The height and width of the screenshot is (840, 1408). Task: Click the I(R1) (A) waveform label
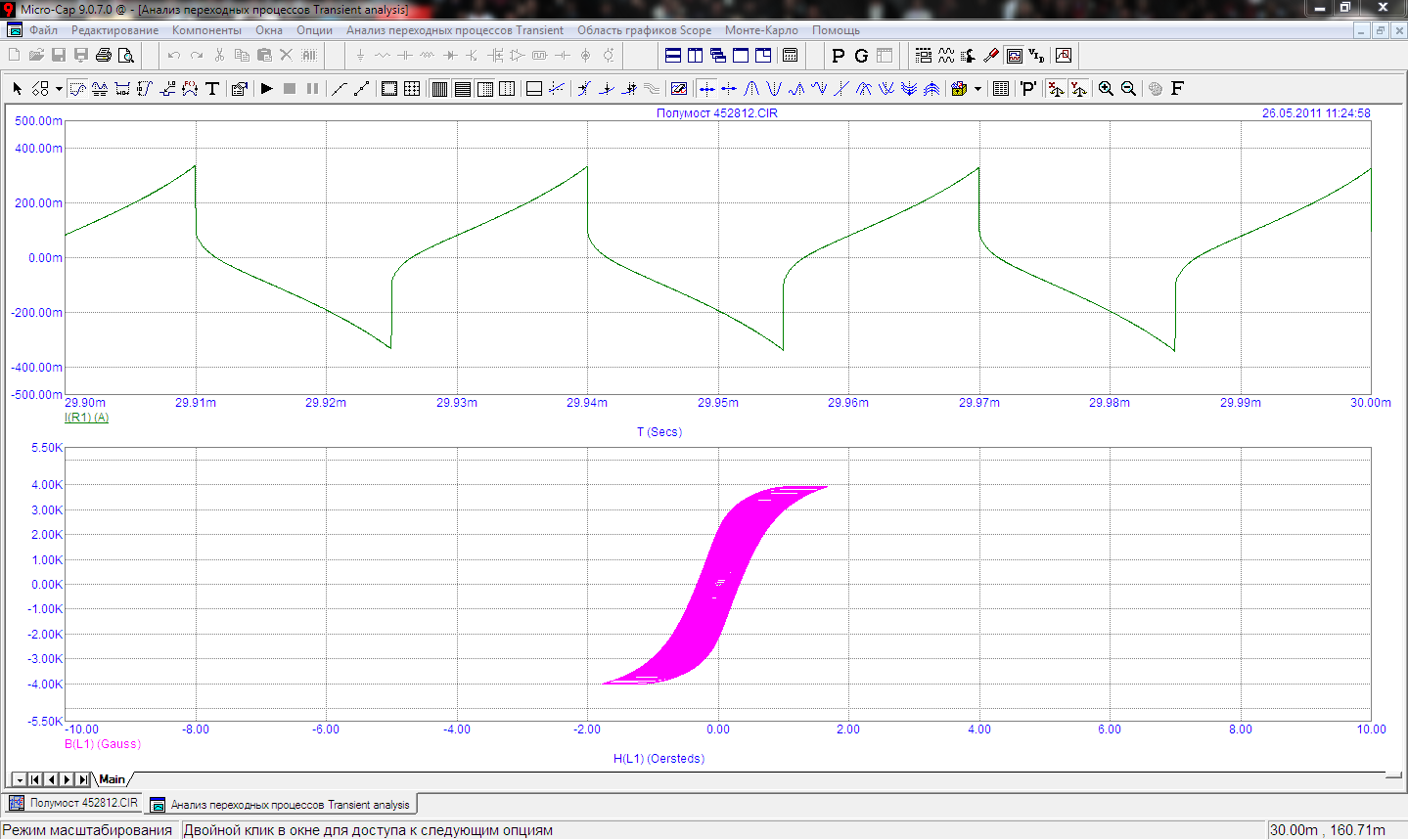(87, 418)
